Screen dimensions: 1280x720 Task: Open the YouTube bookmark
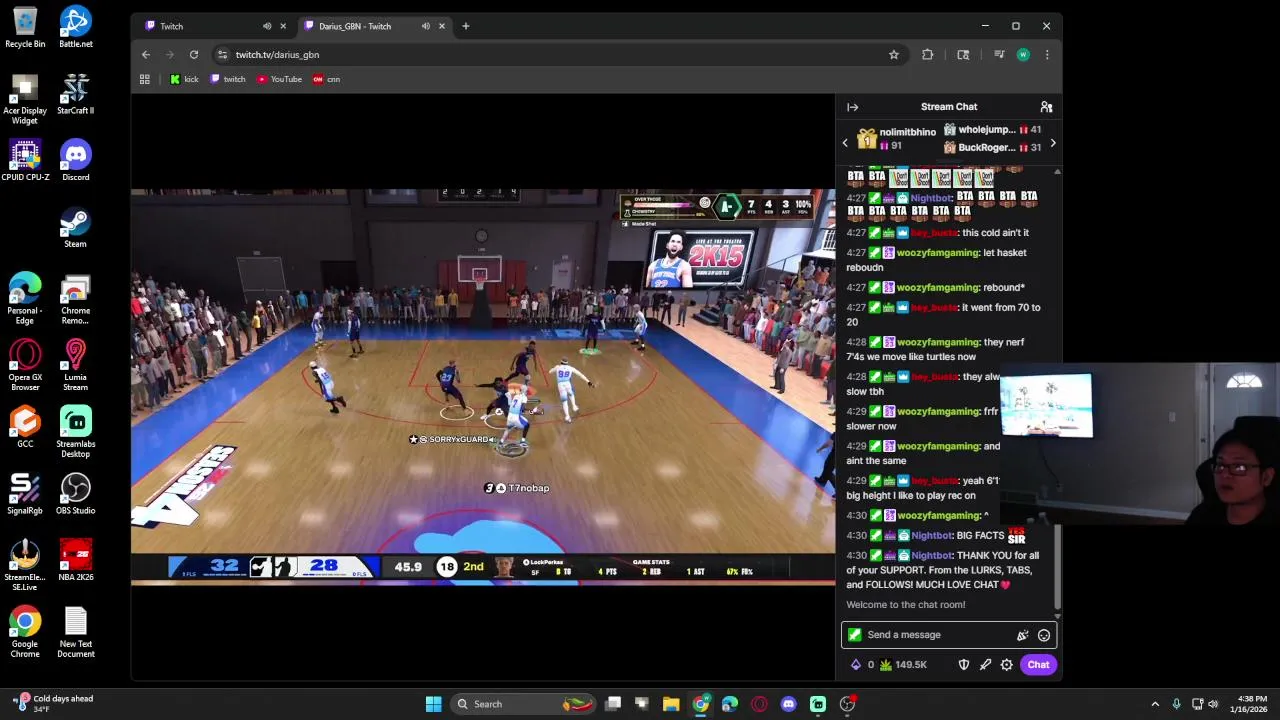(279, 79)
